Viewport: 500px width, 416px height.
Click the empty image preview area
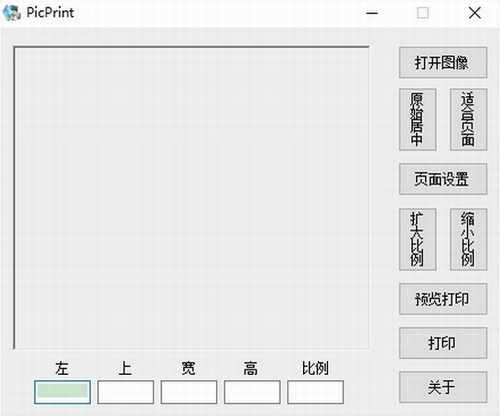click(191, 198)
